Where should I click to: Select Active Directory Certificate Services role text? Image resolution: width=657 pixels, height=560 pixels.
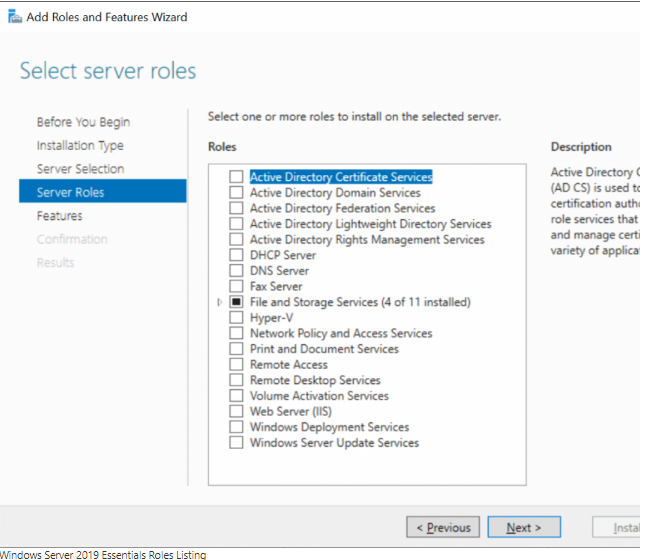point(341,177)
